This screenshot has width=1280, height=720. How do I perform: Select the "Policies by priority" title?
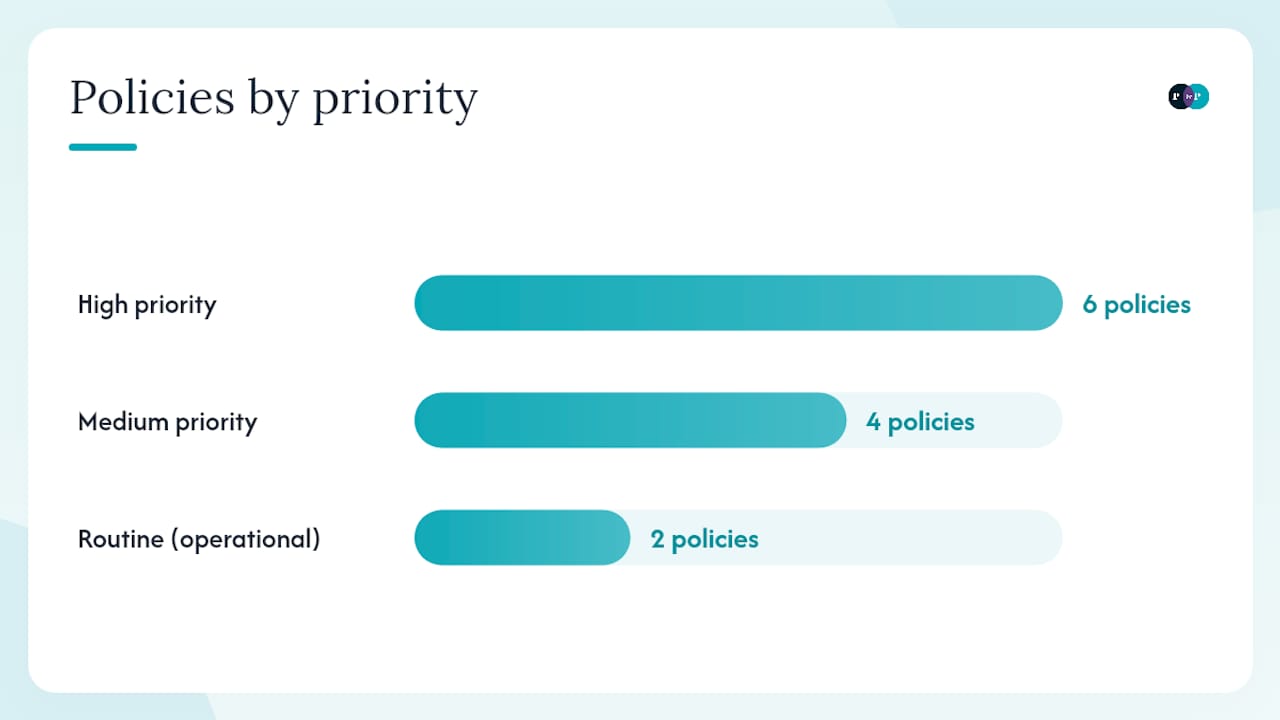(x=274, y=98)
